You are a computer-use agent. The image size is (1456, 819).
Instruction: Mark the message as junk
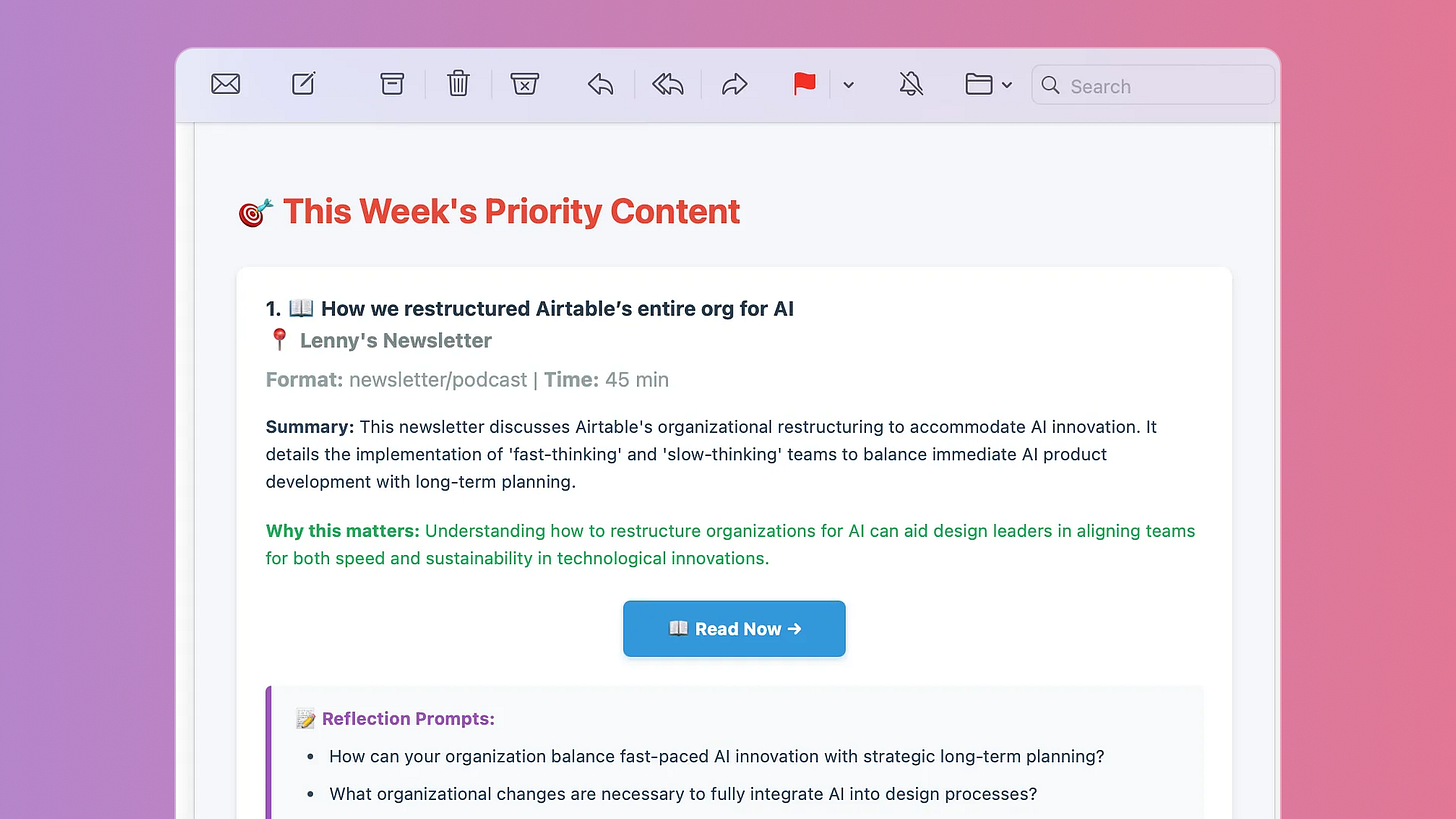[525, 84]
